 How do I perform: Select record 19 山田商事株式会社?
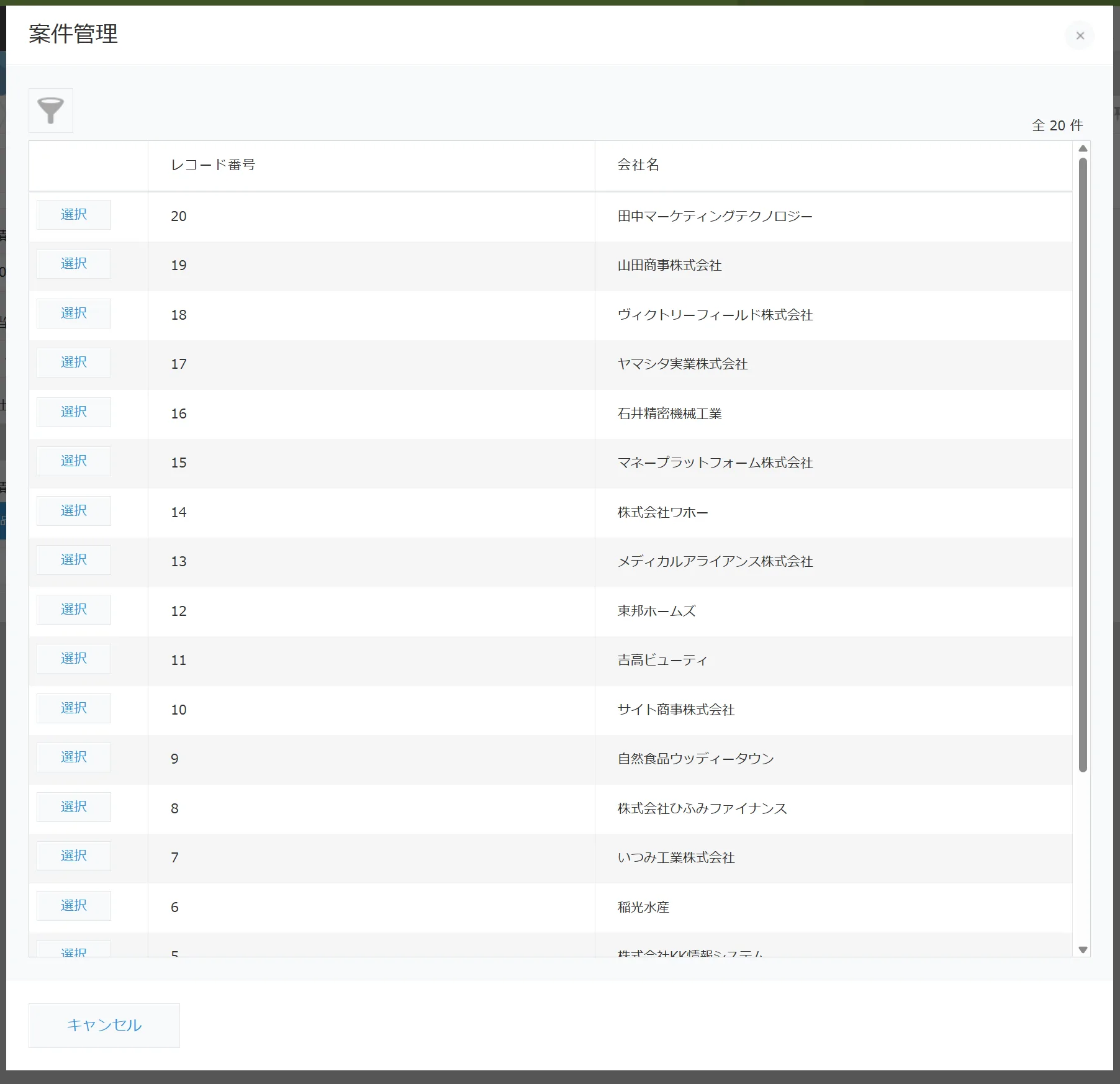tap(74, 264)
